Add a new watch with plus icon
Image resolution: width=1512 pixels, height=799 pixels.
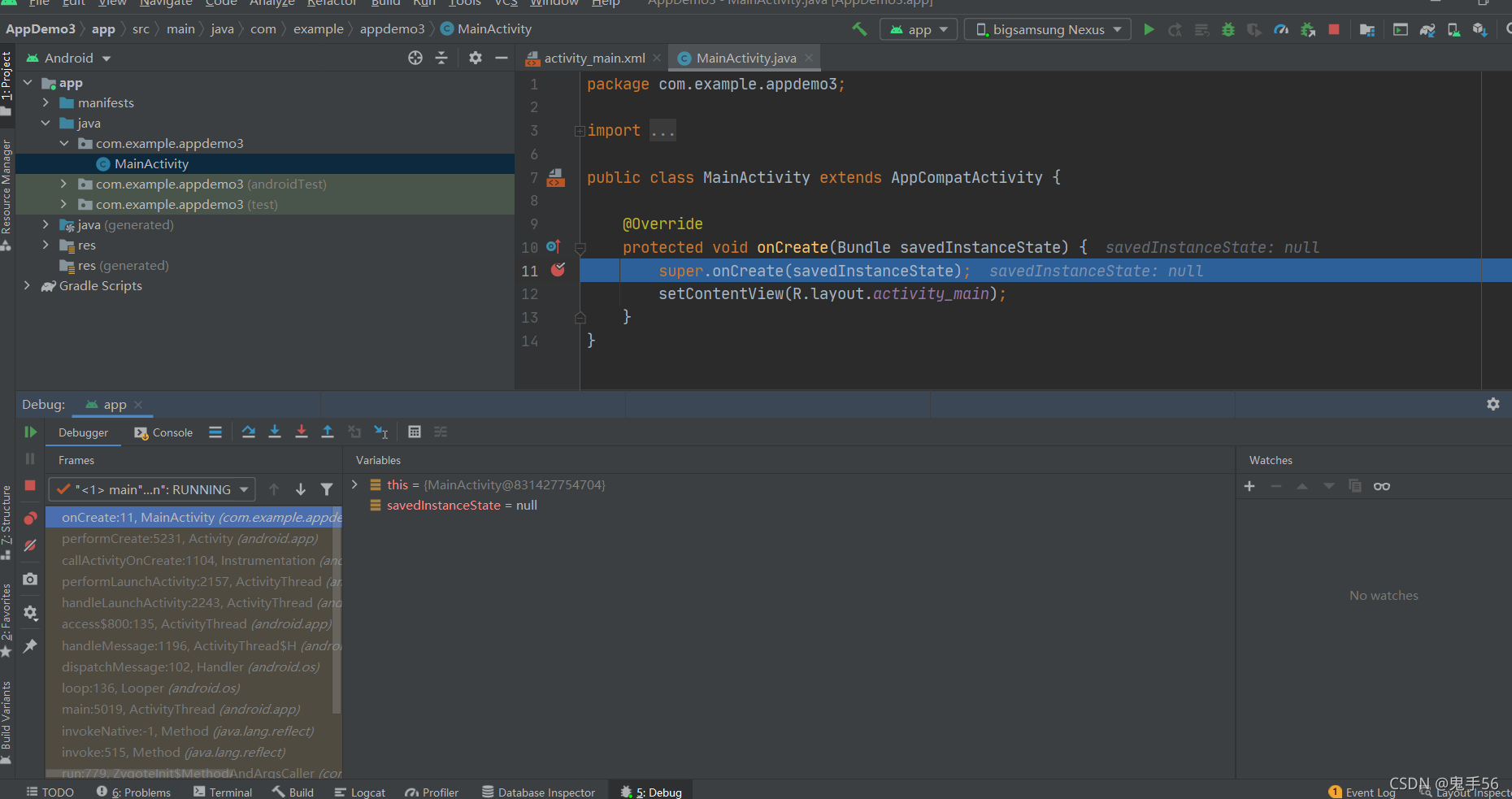click(1249, 486)
